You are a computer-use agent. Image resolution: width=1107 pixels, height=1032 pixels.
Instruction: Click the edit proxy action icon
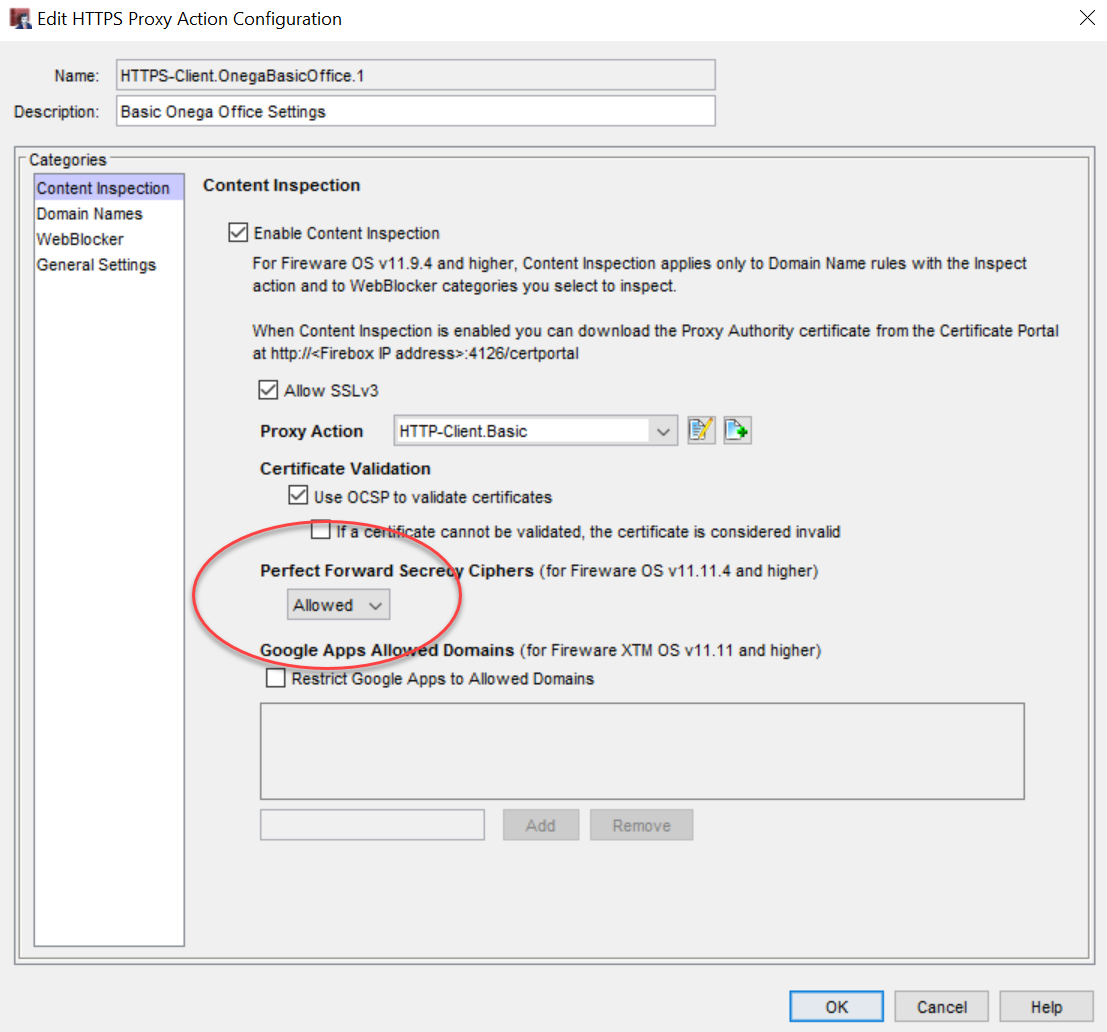[x=701, y=430]
